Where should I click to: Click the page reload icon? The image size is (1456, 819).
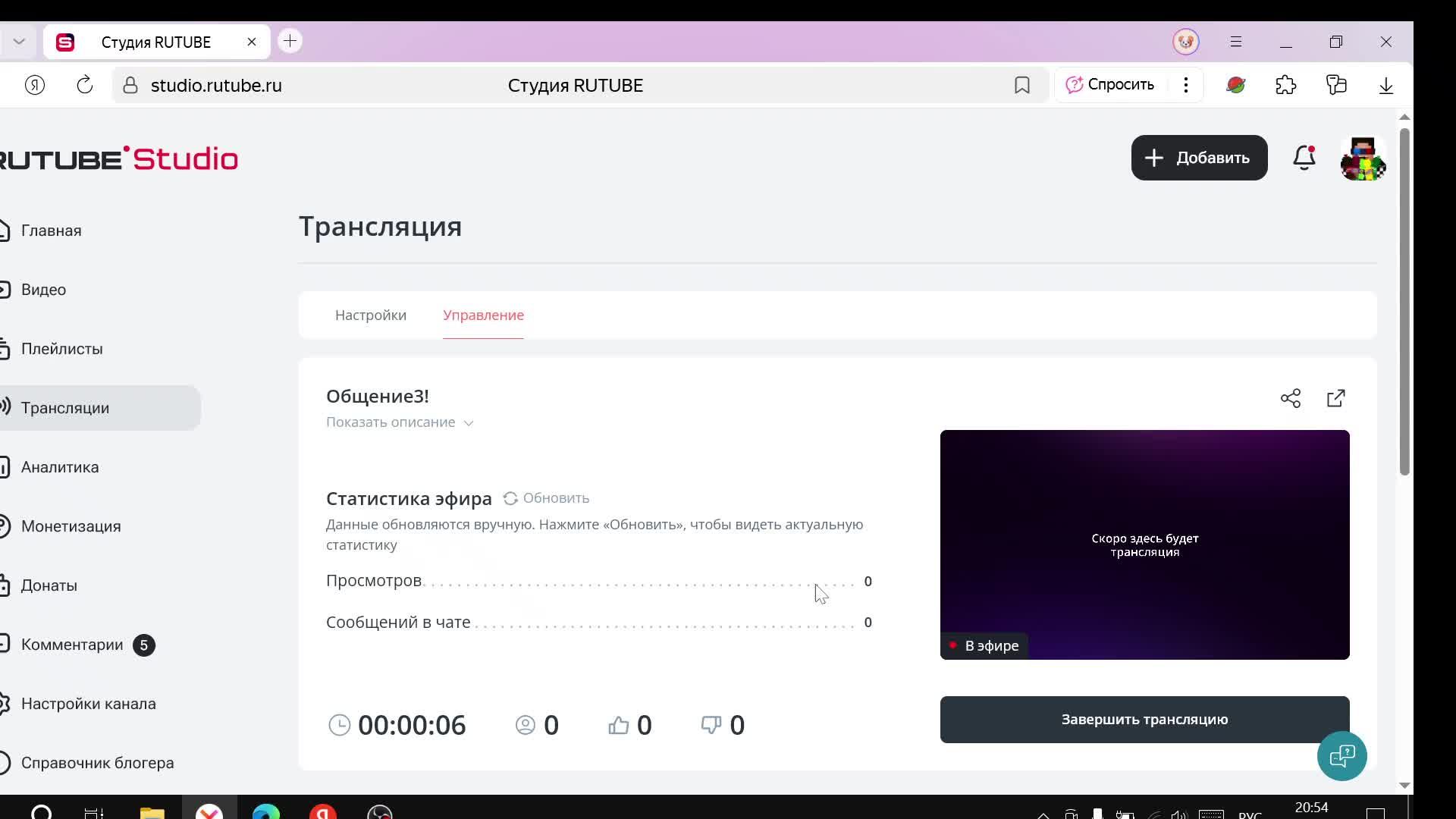point(84,85)
